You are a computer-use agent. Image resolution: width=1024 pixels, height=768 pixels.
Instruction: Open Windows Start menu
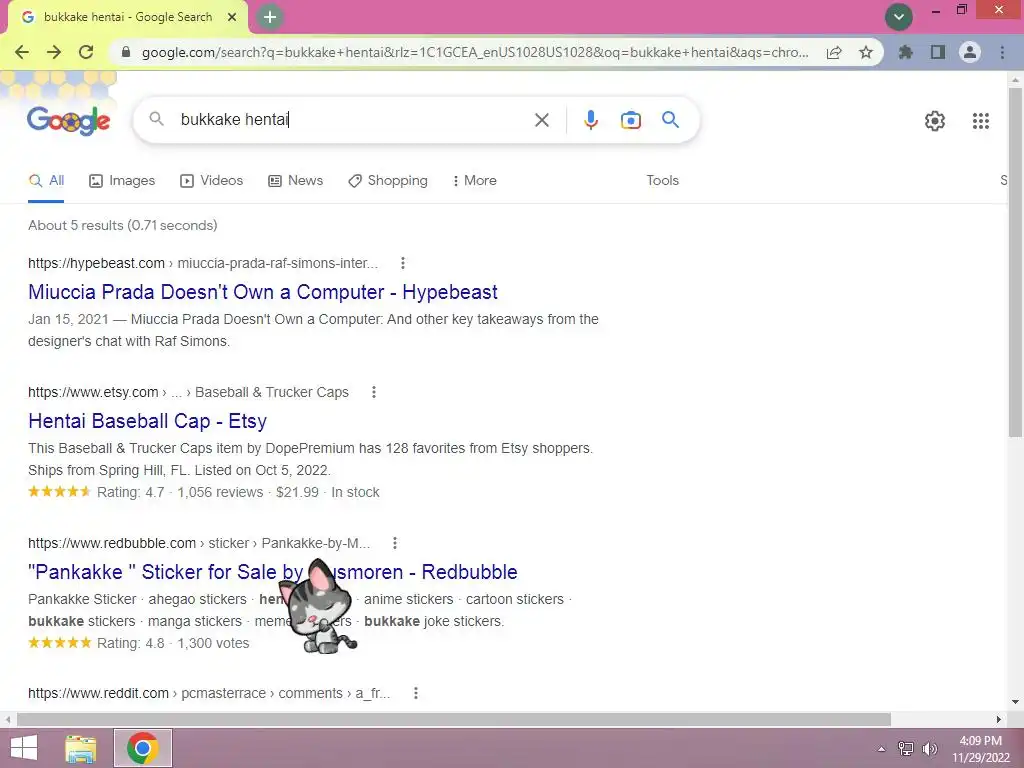pos(24,748)
